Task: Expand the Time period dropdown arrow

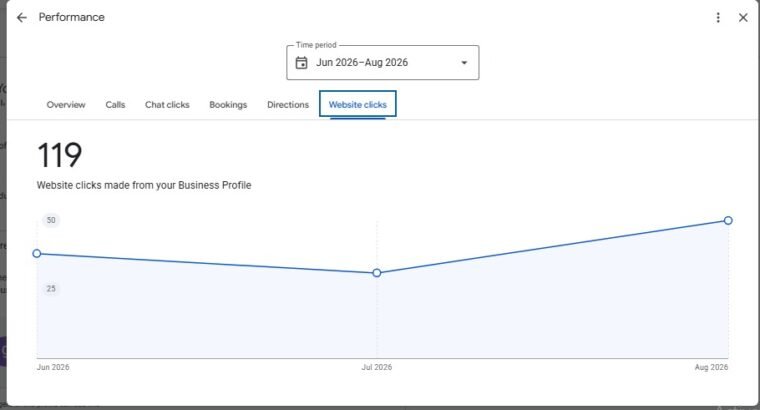Action: [x=464, y=63]
